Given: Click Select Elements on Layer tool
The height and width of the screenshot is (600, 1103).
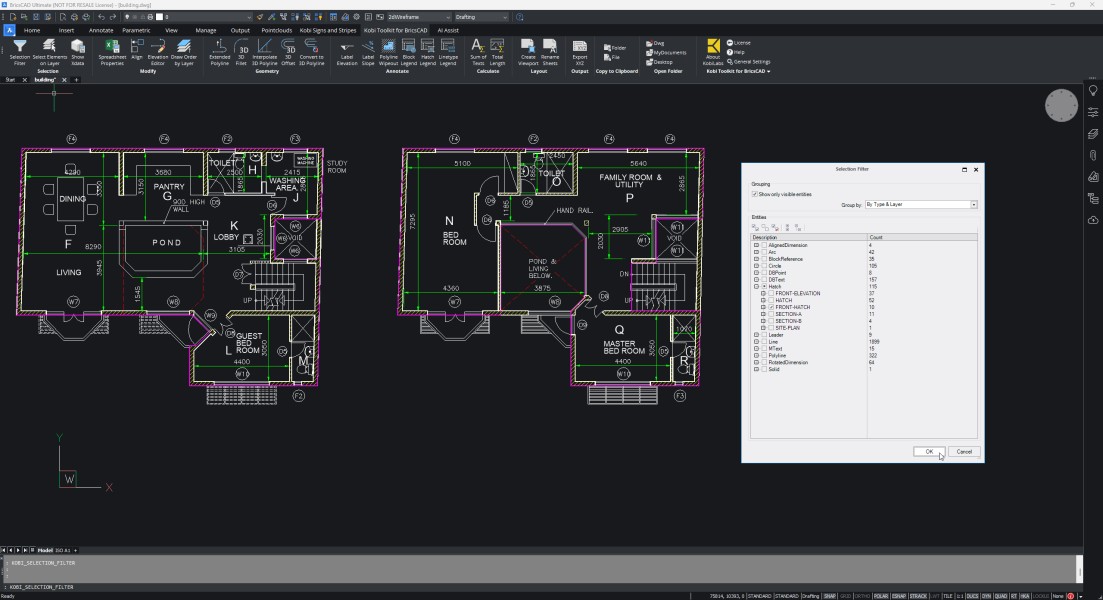Looking at the screenshot, I should tap(50, 53).
